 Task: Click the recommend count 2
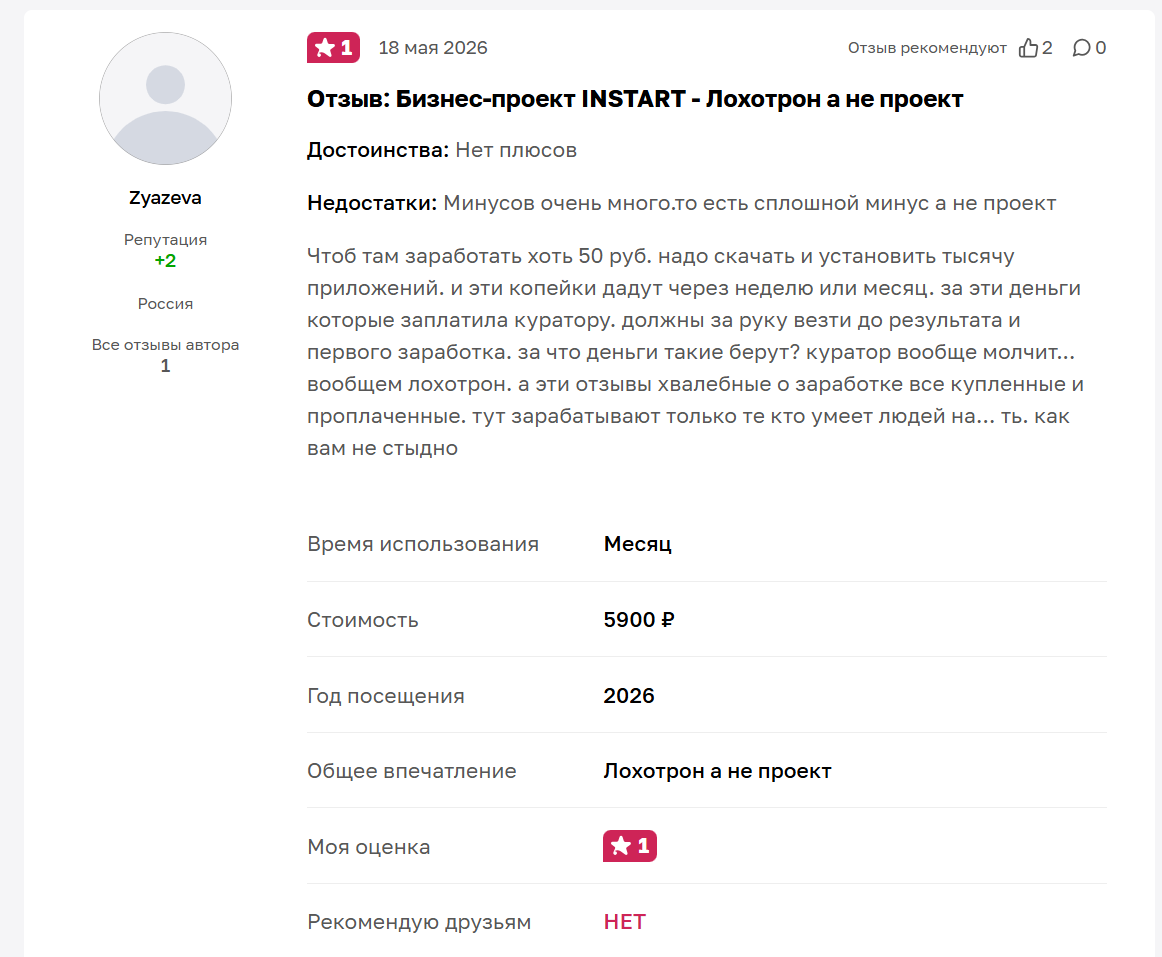1047,47
